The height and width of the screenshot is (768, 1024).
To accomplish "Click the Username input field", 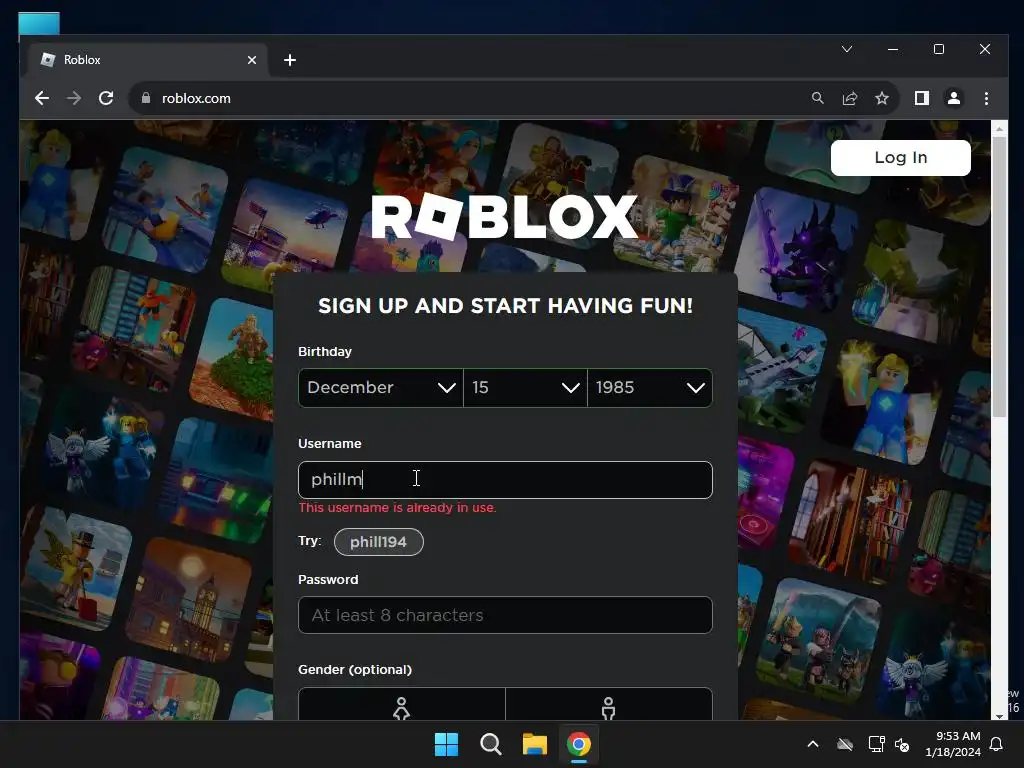I will 505,480.
